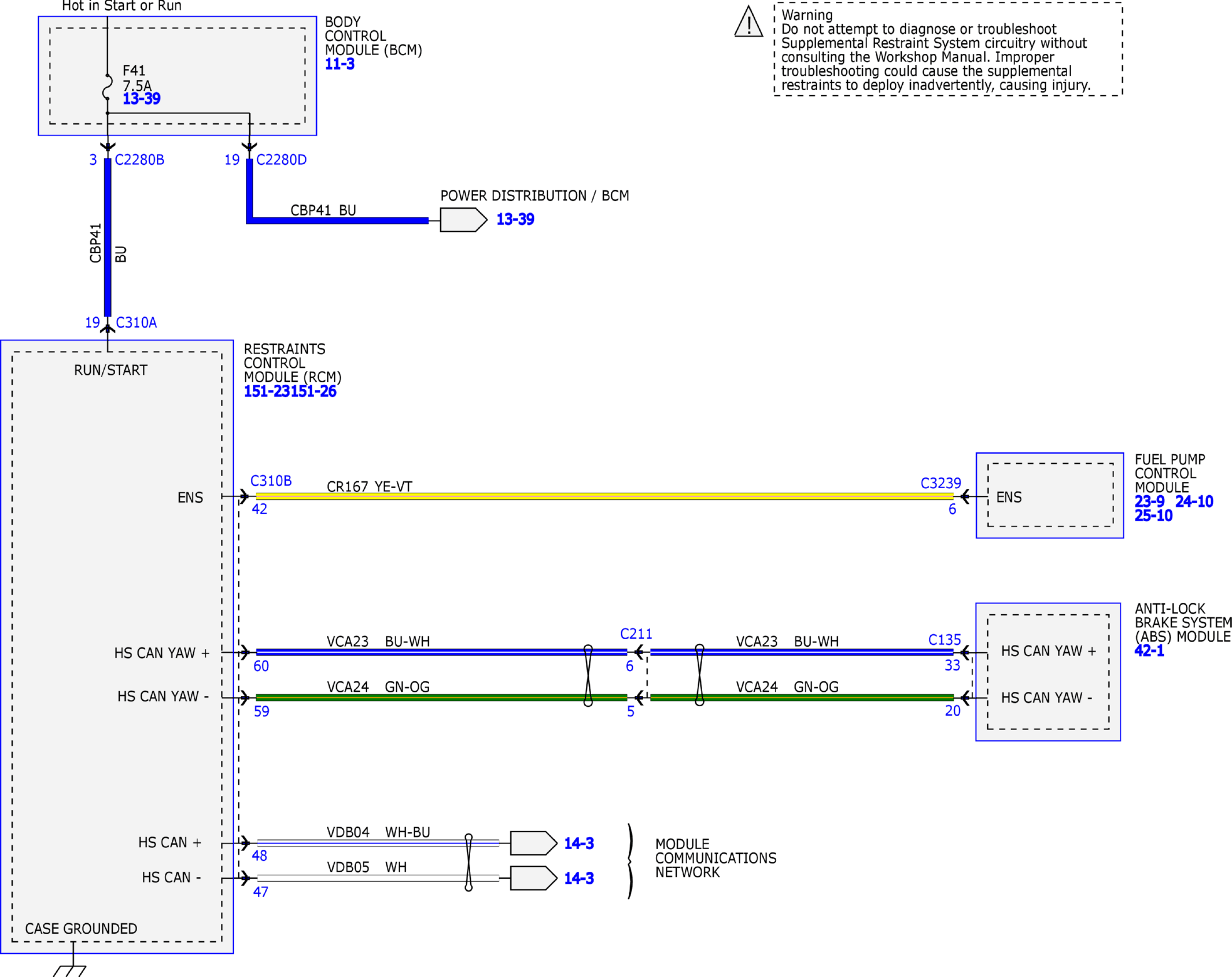Click VCA23 BU-WH wire toward C135
The height and width of the screenshot is (977, 1232).
(x=802, y=652)
